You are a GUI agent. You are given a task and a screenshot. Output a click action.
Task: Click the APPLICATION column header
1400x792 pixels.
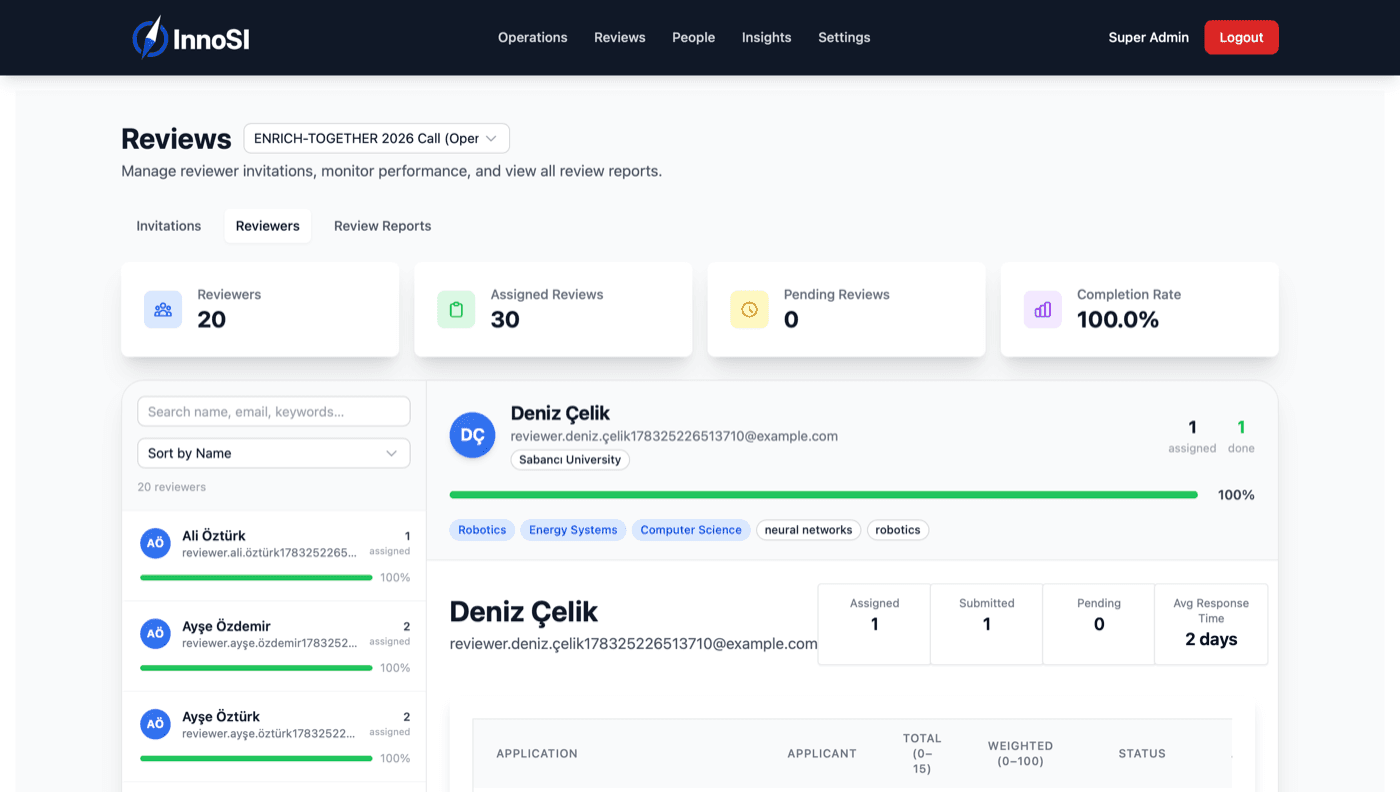pos(537,754)
